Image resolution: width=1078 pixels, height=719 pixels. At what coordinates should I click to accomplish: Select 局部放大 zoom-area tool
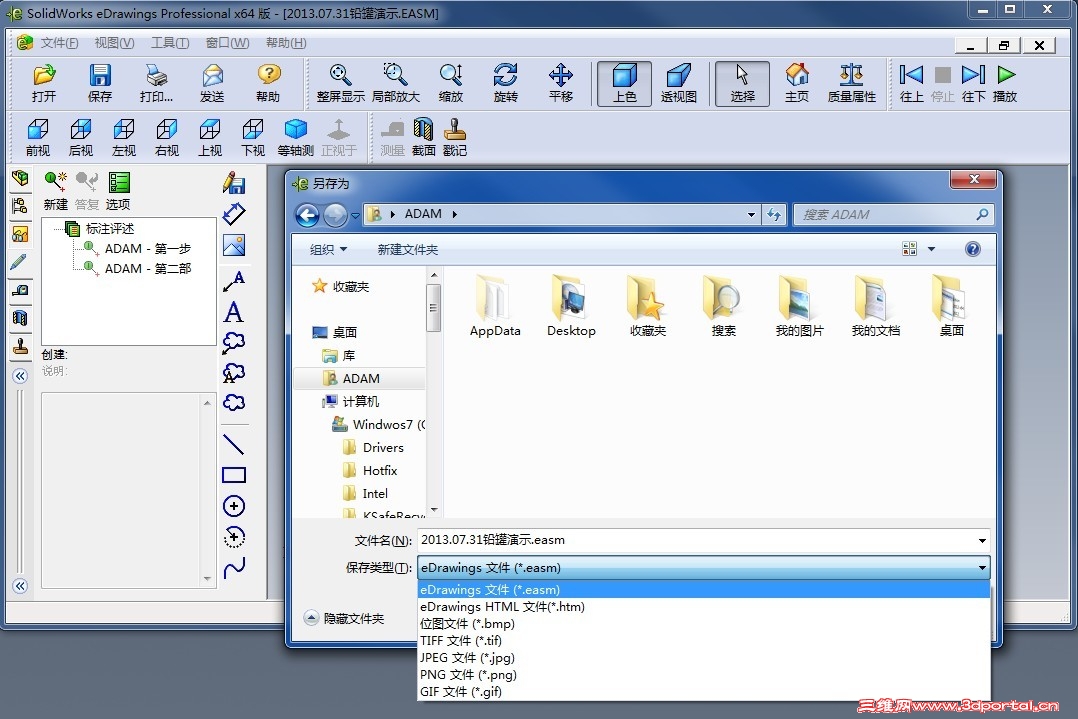click(395, 82)
